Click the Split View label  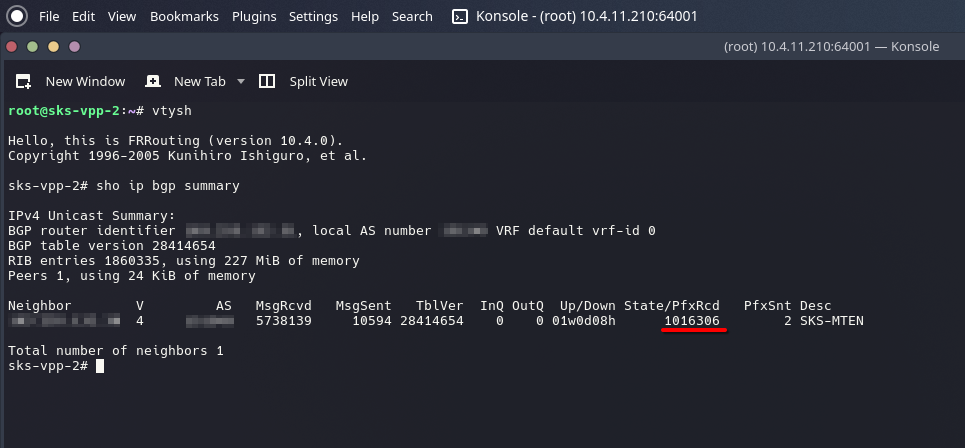tap(319, 81)
